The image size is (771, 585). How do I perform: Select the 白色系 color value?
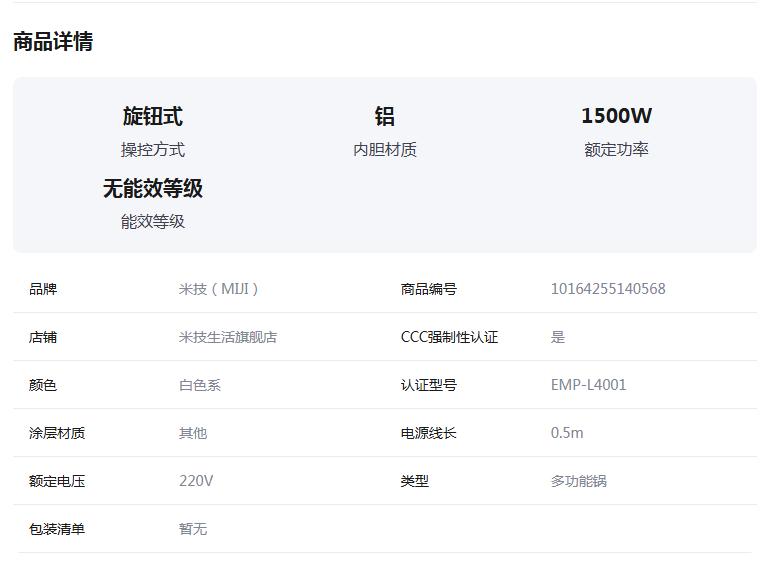tap(200, 385)
